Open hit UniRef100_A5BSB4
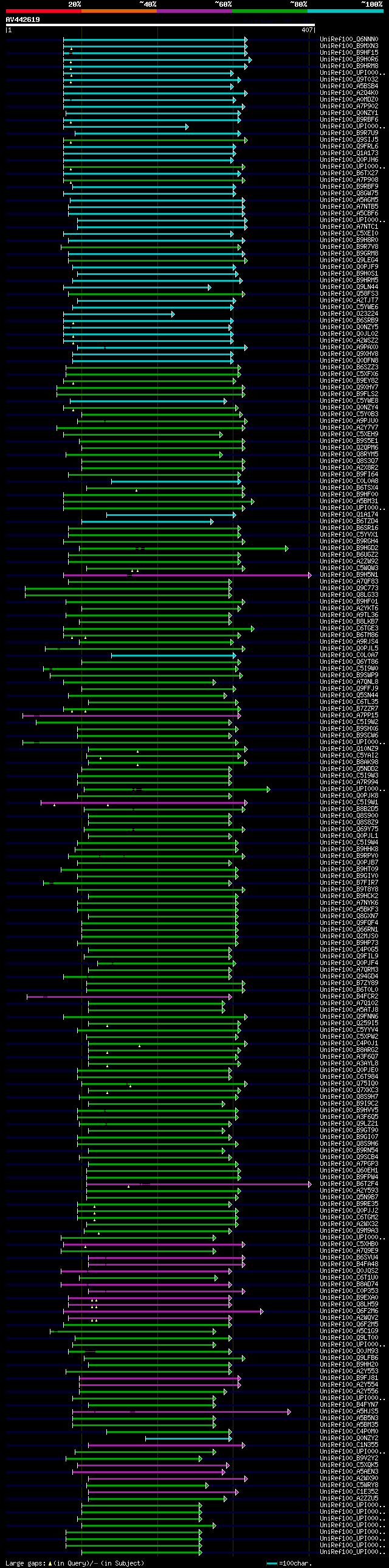This screenshot has height=1568, width=389. coord(349,86)
